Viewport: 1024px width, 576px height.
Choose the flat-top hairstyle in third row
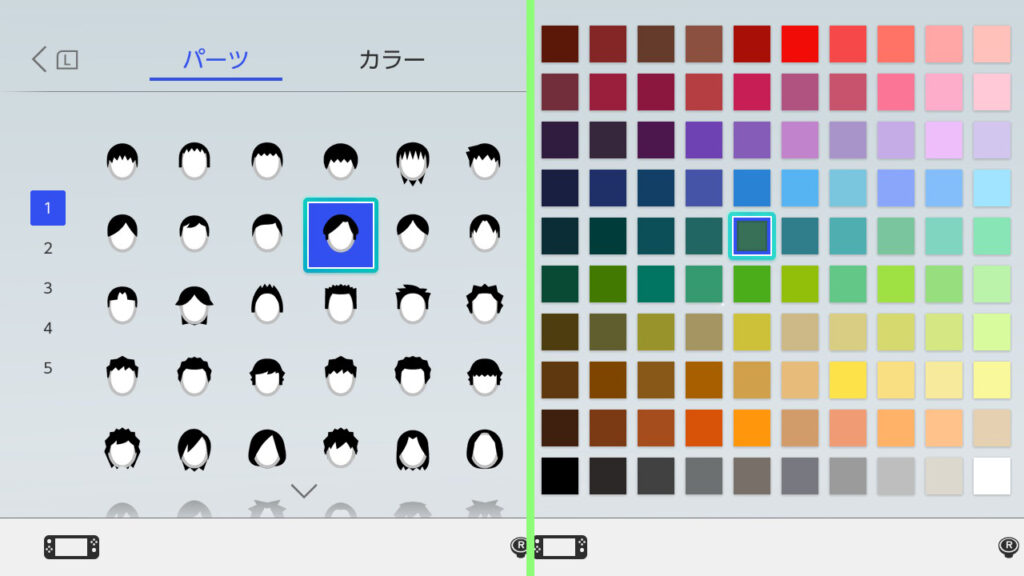pos(341,304)
